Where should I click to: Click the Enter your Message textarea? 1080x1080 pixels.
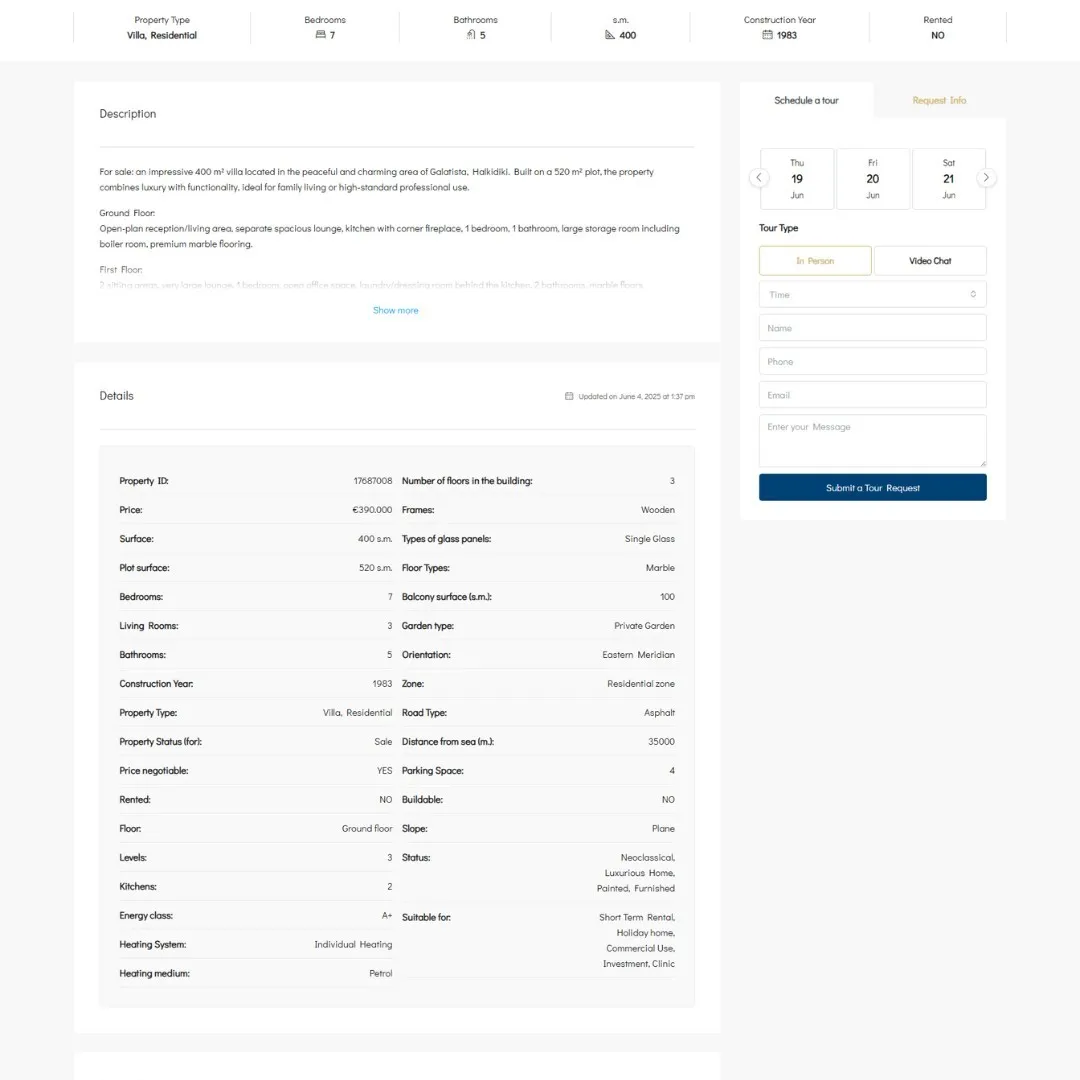[x=873, y=441]
